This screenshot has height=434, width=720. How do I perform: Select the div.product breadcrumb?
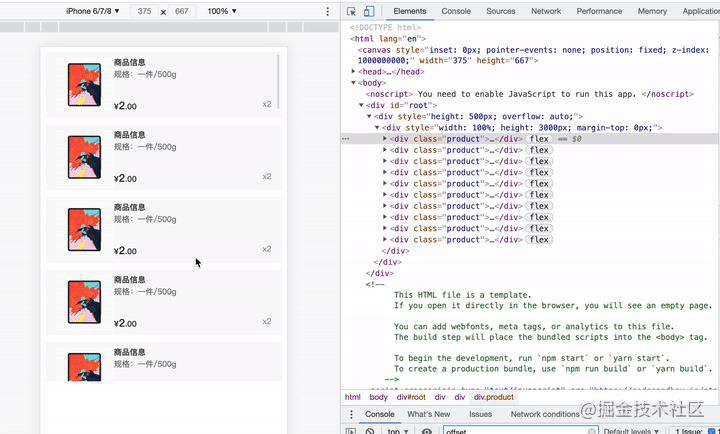pyautogui.click(x=494, y=397)
